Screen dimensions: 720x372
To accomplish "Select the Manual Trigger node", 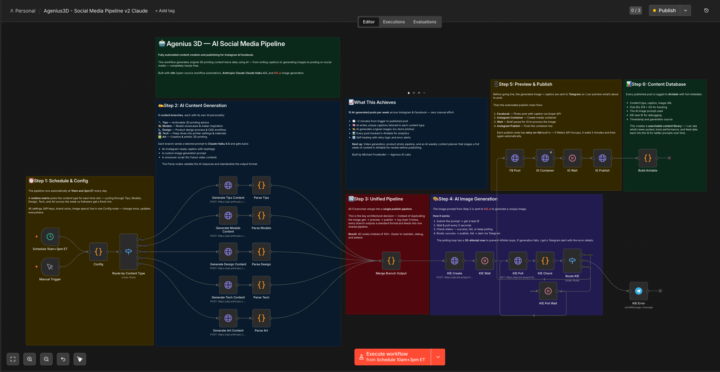I will point(50,266).
